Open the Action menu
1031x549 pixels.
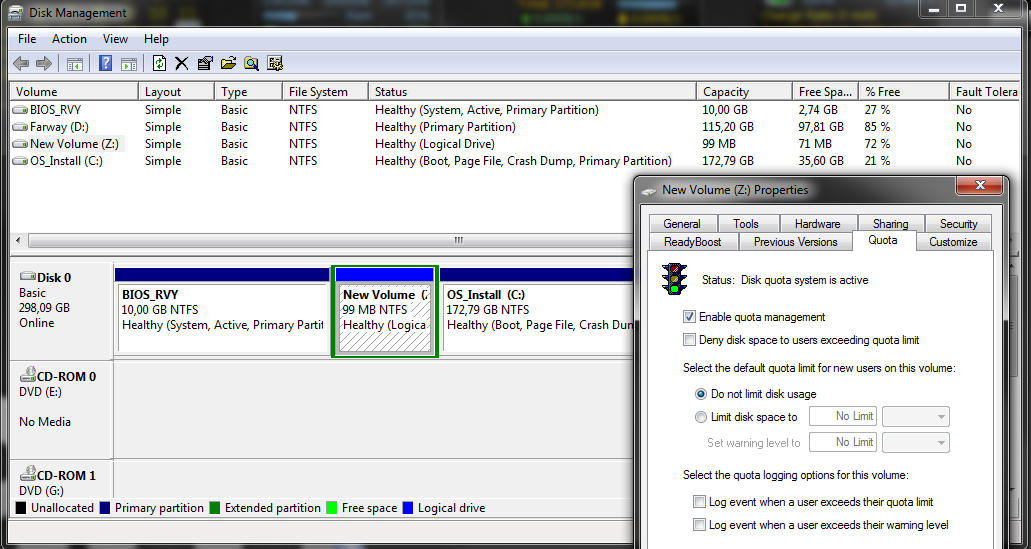tap(69, 39)
